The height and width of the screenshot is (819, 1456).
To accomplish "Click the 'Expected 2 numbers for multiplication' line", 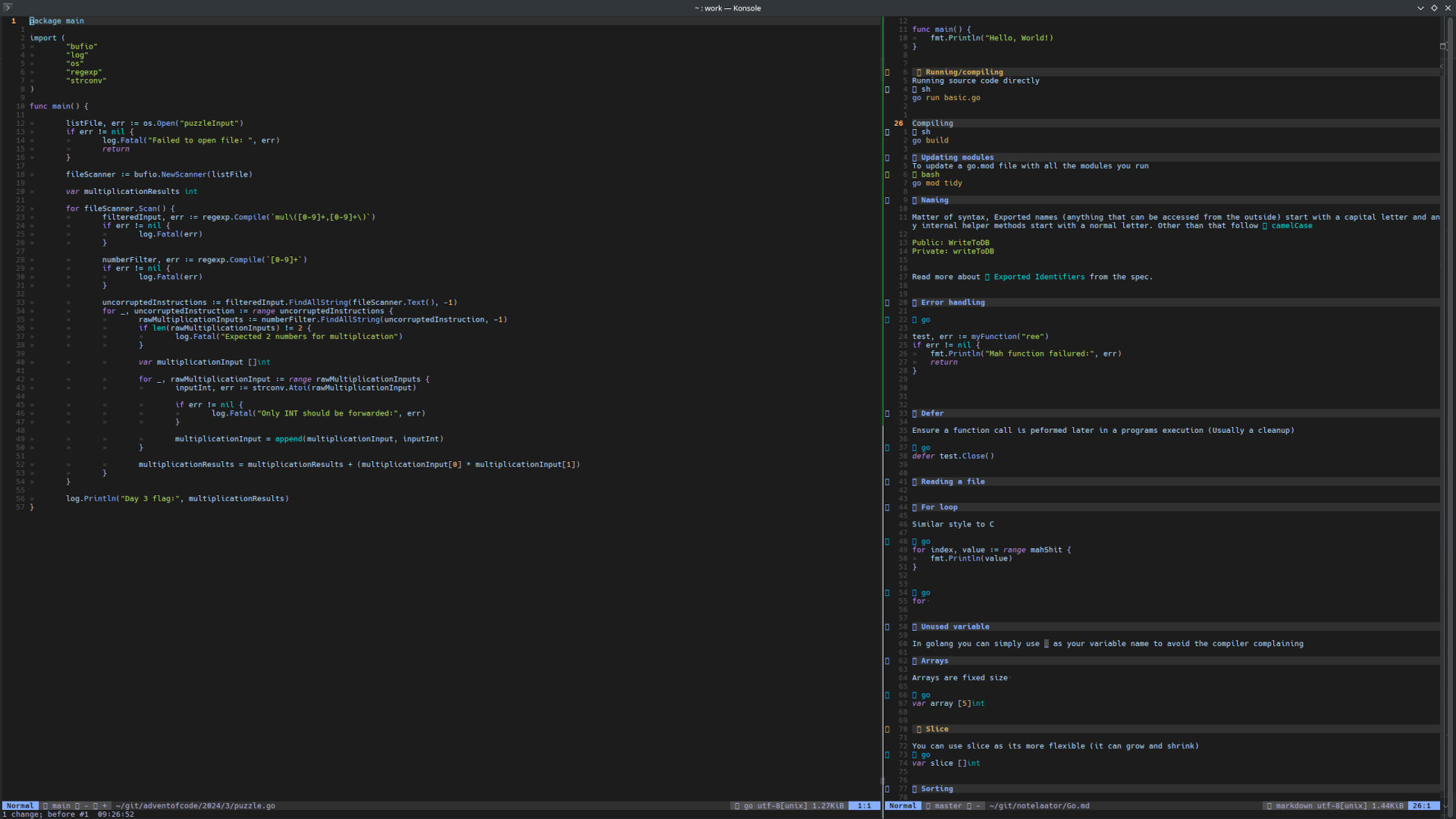I will [289, 337].
